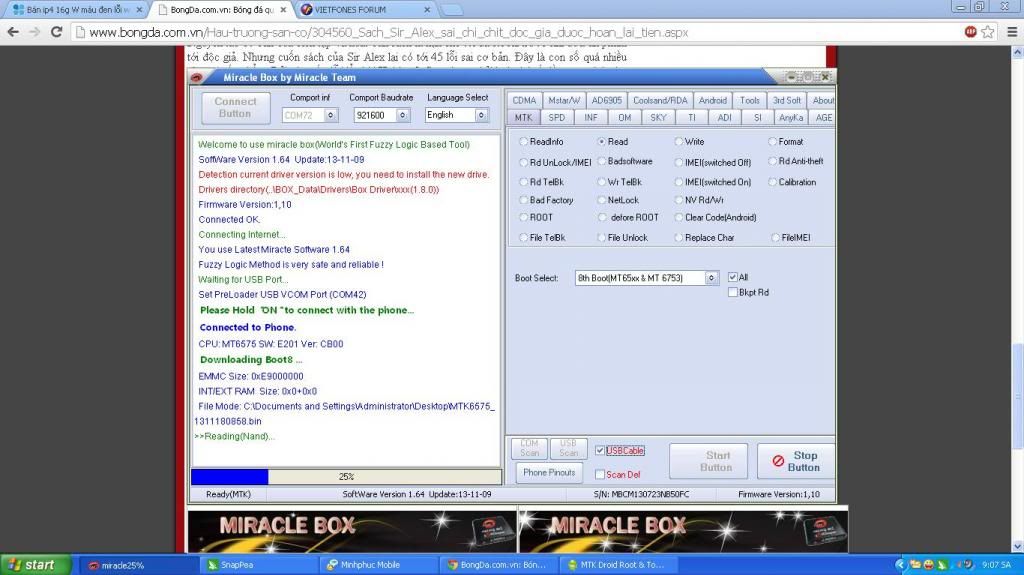Click the Connect Button
This screenshot has width=1024, height=575.
pyautogui.click(x=235, y=108)
